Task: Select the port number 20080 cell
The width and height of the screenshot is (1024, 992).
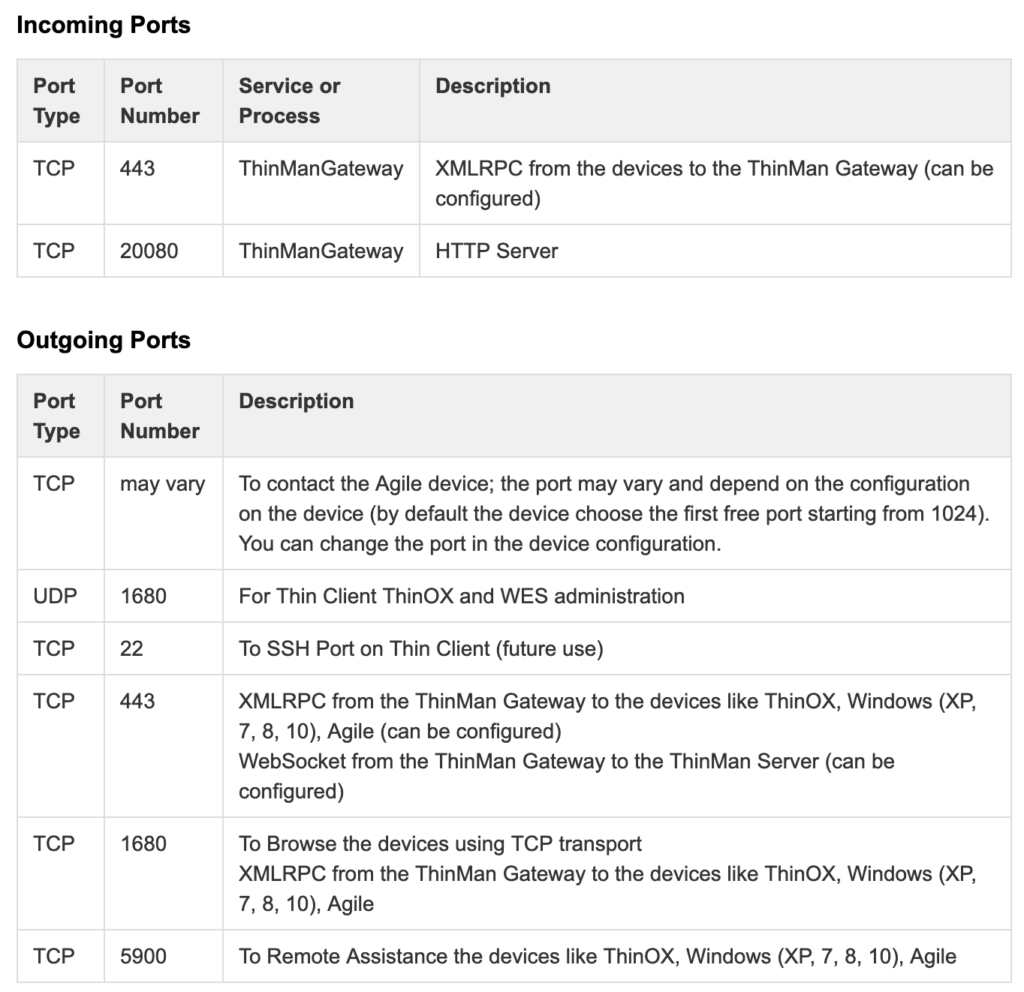Action: (x=149, y=251)
